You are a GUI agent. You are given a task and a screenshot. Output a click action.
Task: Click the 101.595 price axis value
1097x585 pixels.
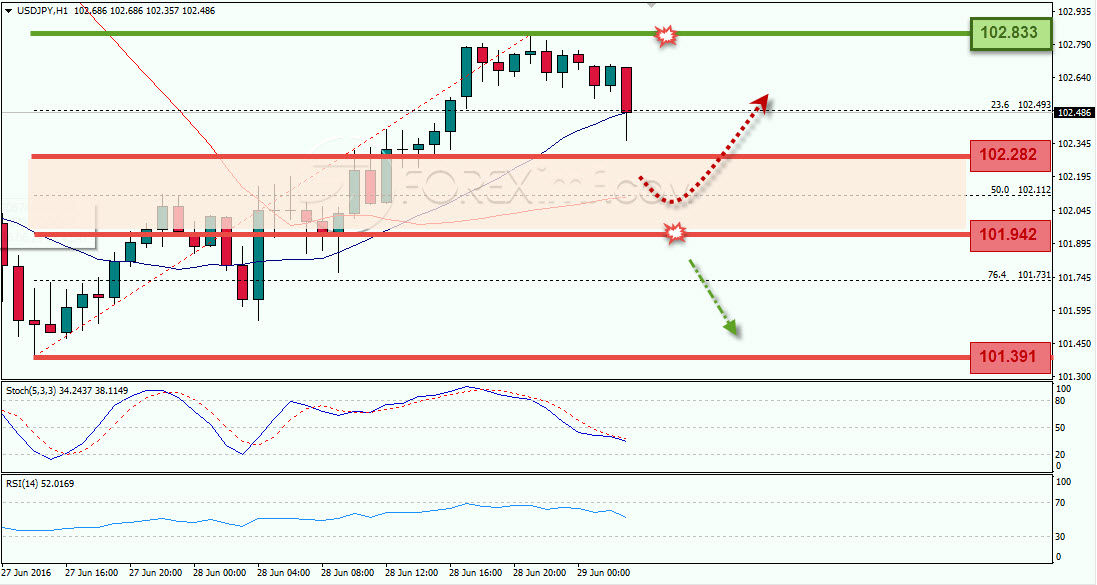point(1075,310)
